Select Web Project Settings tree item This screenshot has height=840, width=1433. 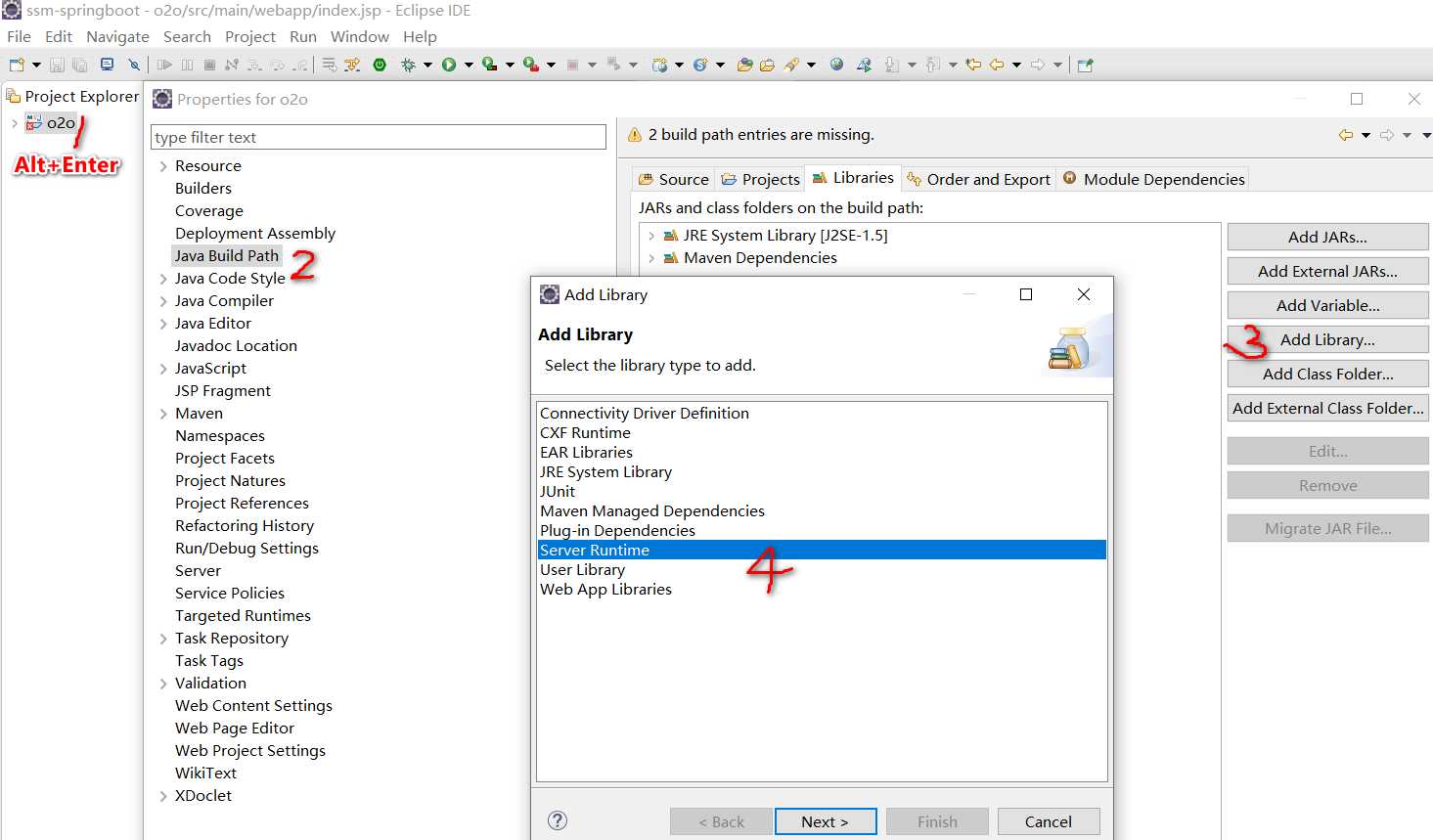tap(250, 750)
